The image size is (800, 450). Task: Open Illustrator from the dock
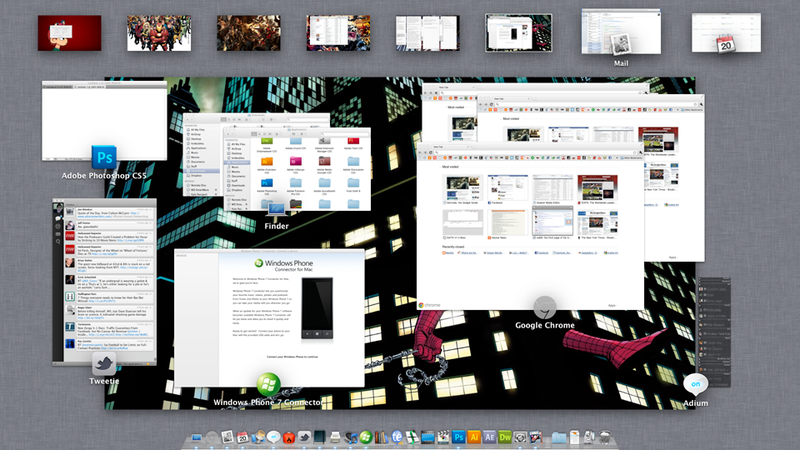[x=474, y=437]
